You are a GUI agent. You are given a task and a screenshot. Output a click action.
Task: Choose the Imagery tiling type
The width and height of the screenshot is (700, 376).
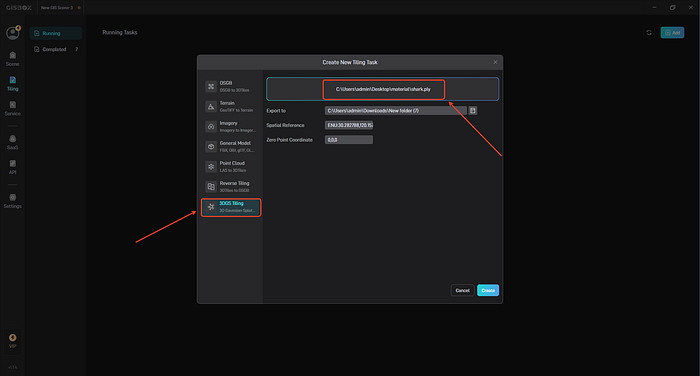(231, 126)
